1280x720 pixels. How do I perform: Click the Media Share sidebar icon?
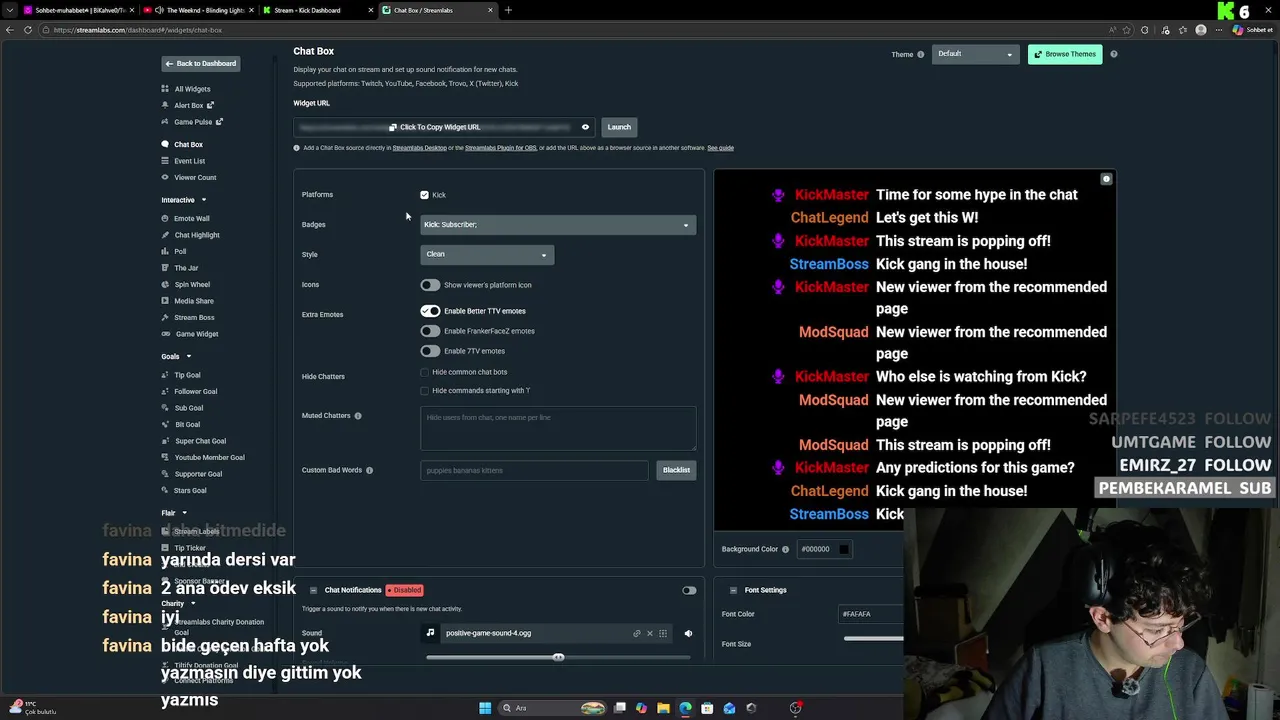tap(166, 301)
